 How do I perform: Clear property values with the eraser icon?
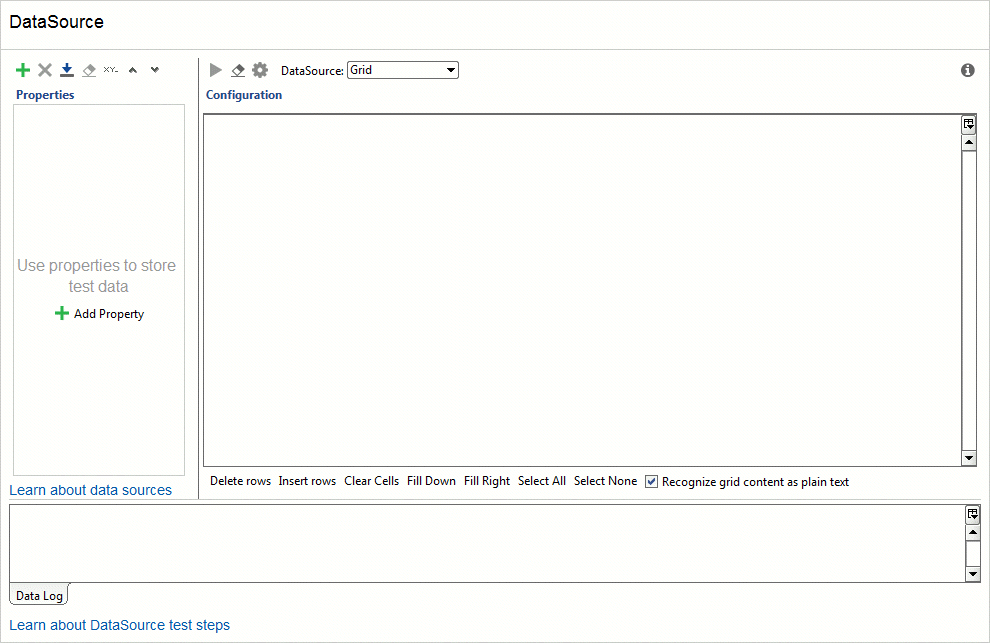[x=88, y=69]
